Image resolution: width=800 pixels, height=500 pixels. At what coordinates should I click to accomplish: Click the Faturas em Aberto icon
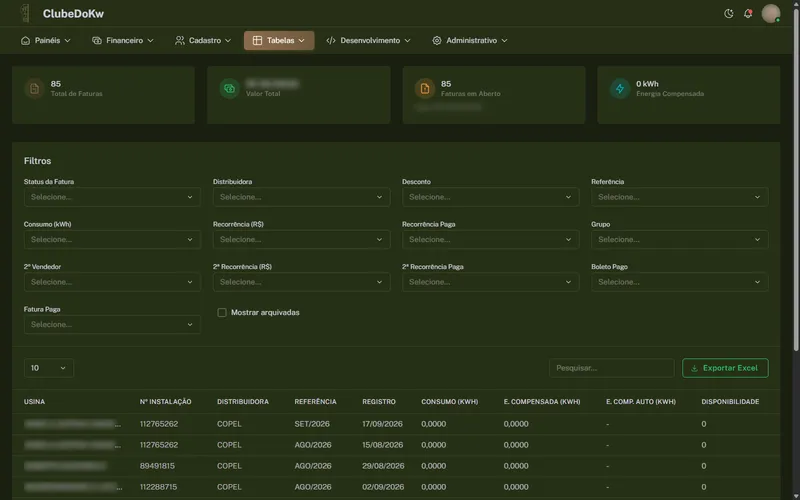[x=424, y=89]
